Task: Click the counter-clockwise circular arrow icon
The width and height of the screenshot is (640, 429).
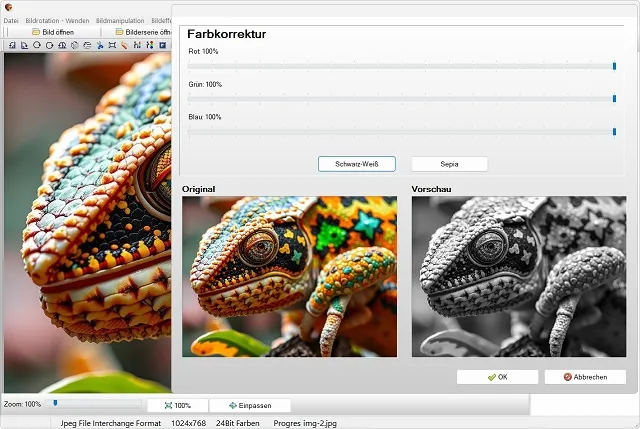Action: pos(37,45)
